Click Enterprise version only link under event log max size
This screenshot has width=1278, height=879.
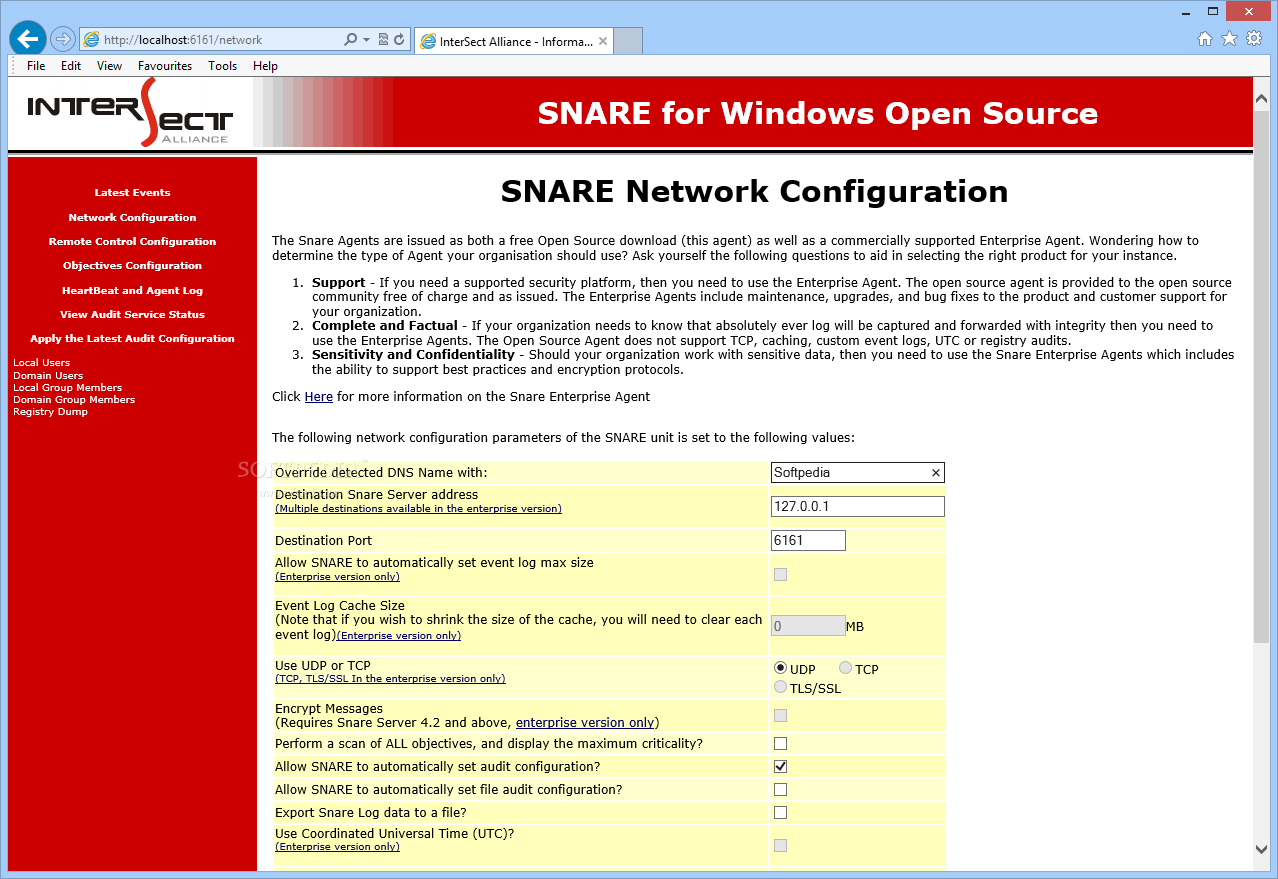click(x=337, y=577)
